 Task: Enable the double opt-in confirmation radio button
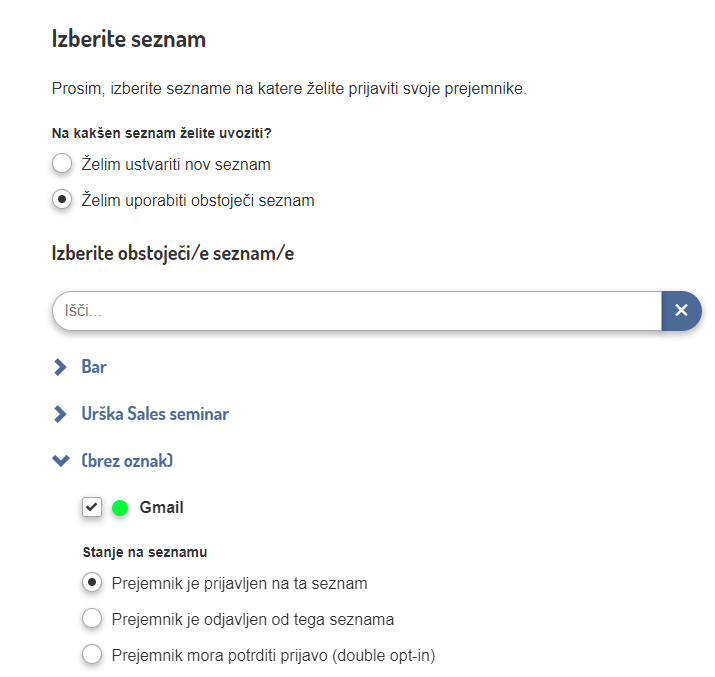(92, 656)
